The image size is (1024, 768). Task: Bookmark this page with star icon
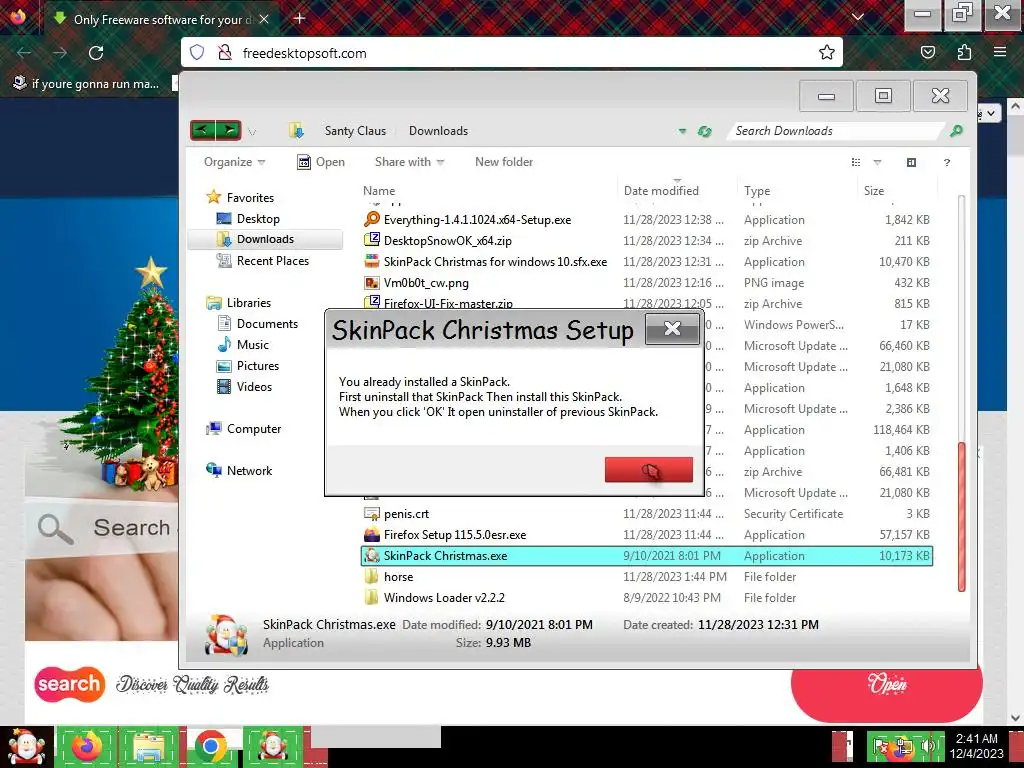[827, 52]
